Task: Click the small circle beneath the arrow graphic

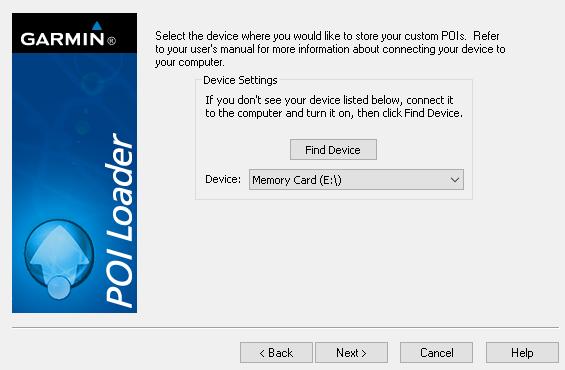Action: coord(59,287)
